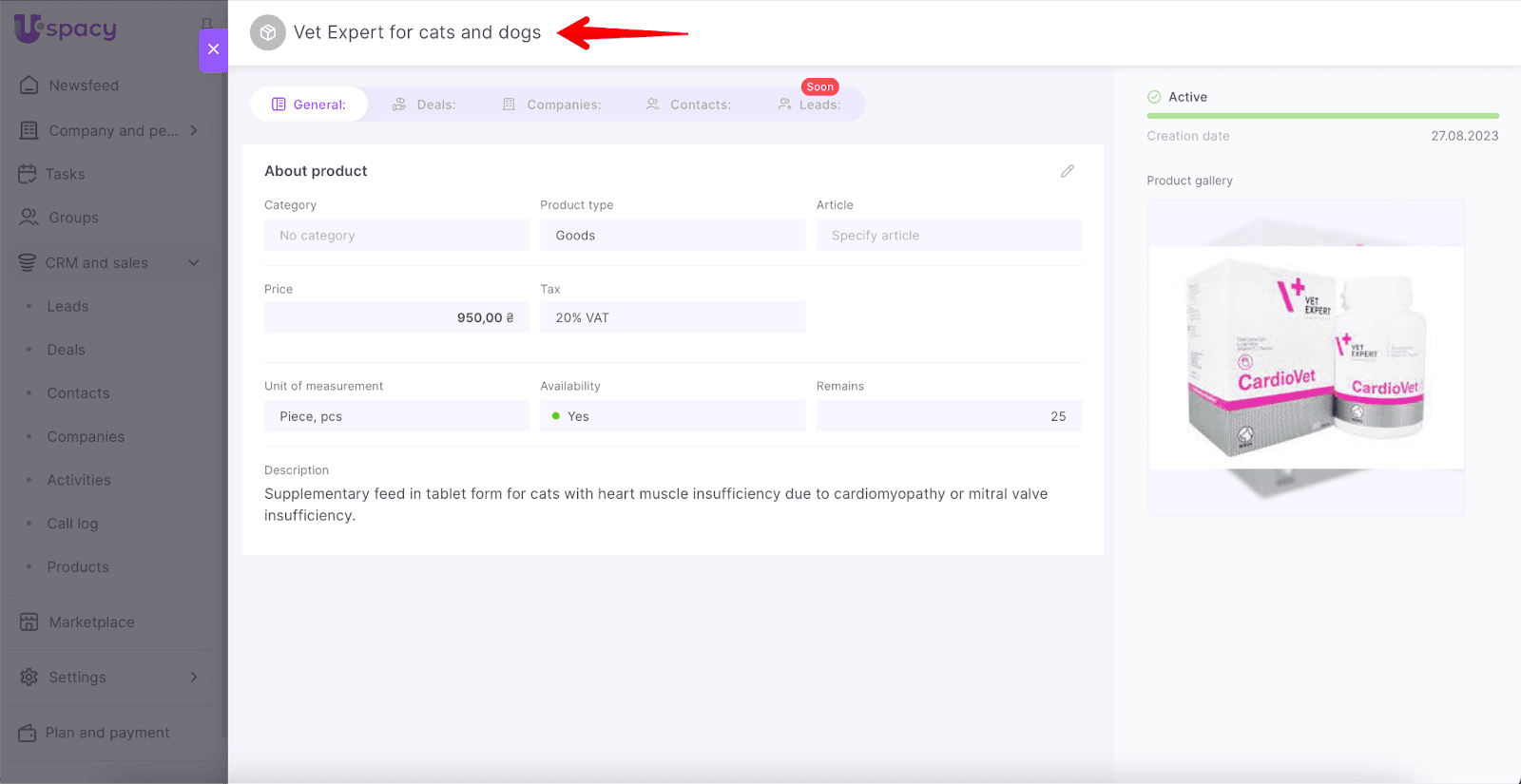This screenshot has width=1521, height=784.
Task: Open Products in the CRM sidebar
Action: pyautogui.click(x=78, y=567)
